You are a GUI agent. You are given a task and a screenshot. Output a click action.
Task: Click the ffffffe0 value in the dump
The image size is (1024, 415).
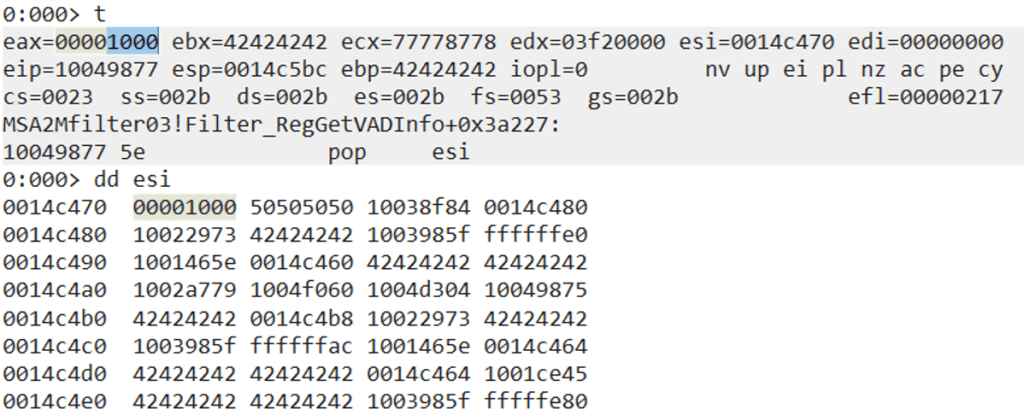pos(536,236)
